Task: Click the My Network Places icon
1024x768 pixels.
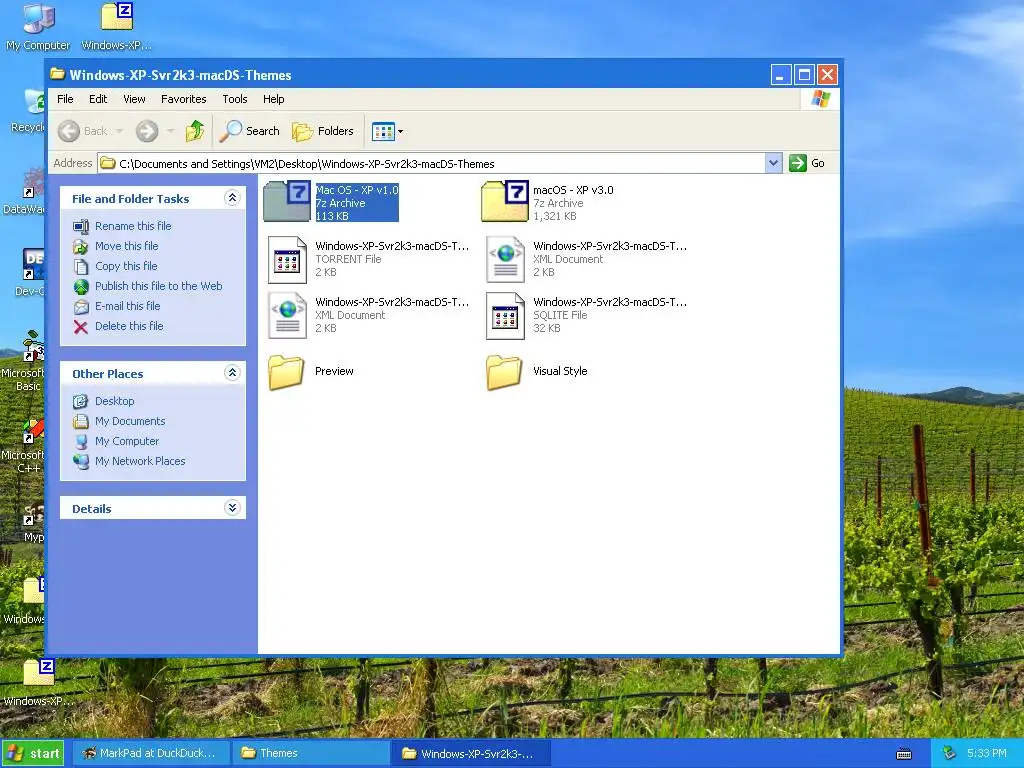Action: coord(81,461)
